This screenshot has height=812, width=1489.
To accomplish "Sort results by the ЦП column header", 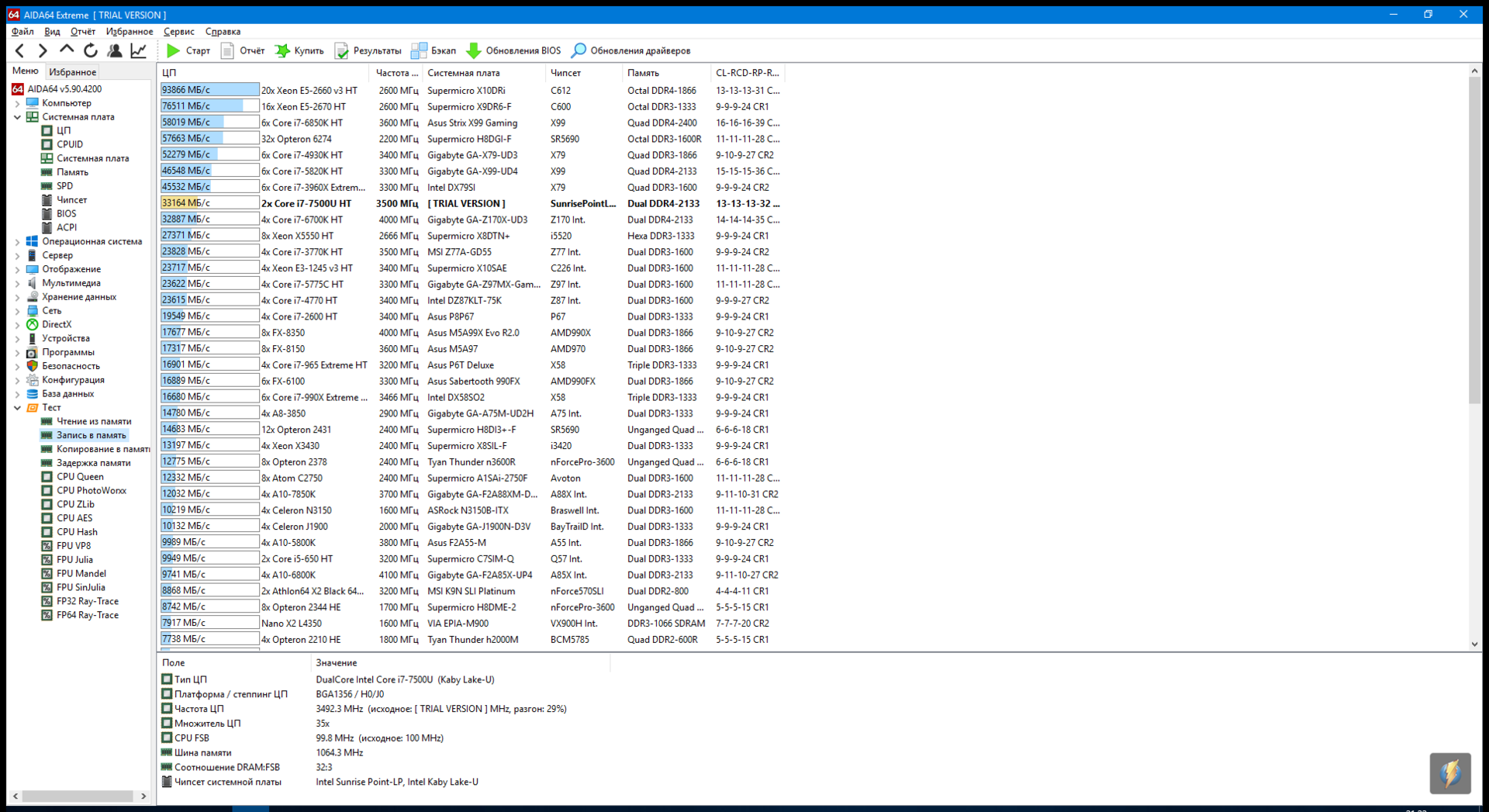I will point(264,73).
